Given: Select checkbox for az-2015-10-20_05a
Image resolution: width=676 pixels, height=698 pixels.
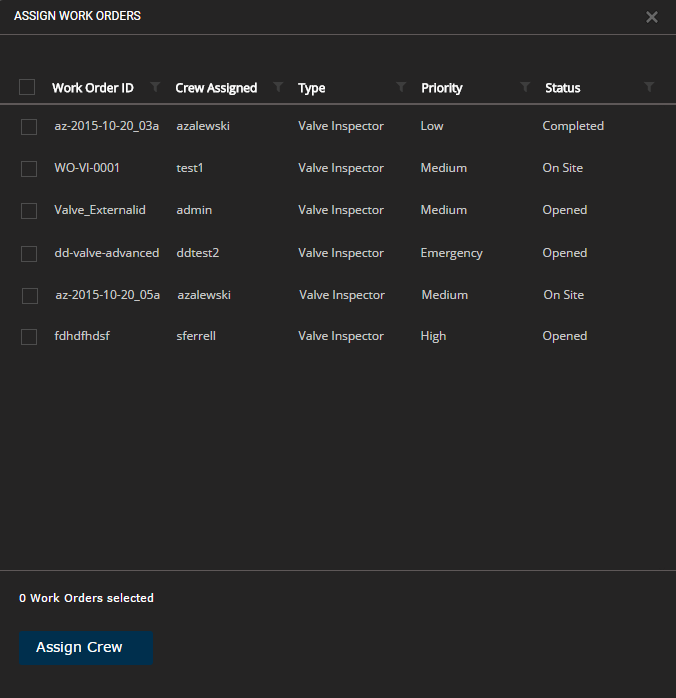Looking at the screenshot, I should (x=30, y=296).
